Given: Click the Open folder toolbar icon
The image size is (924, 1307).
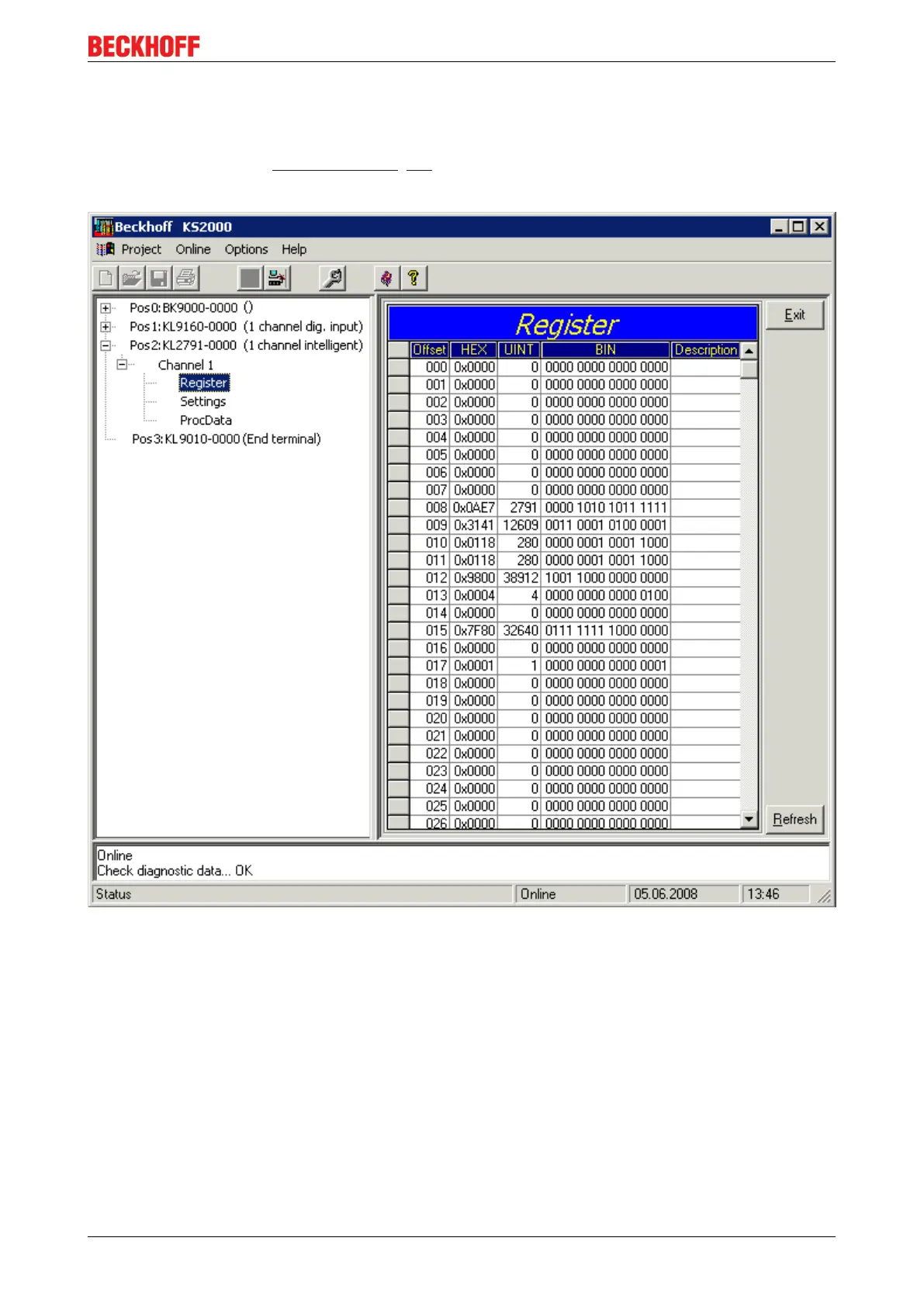Looking at the screenshot, I should [133, 278].
